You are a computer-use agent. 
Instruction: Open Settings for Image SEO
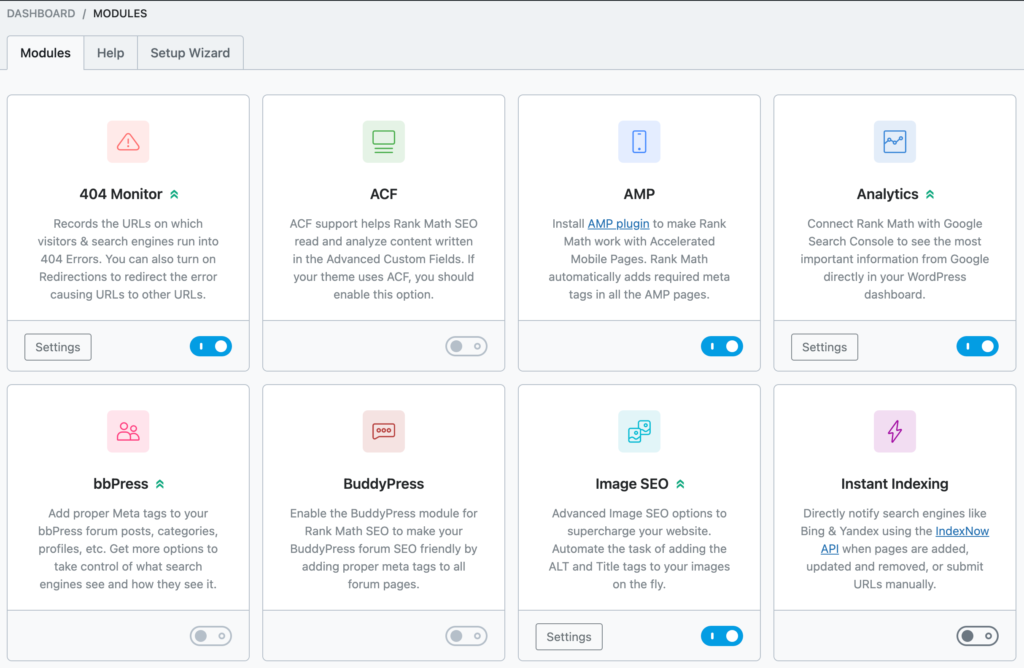(x=569, y=637)
